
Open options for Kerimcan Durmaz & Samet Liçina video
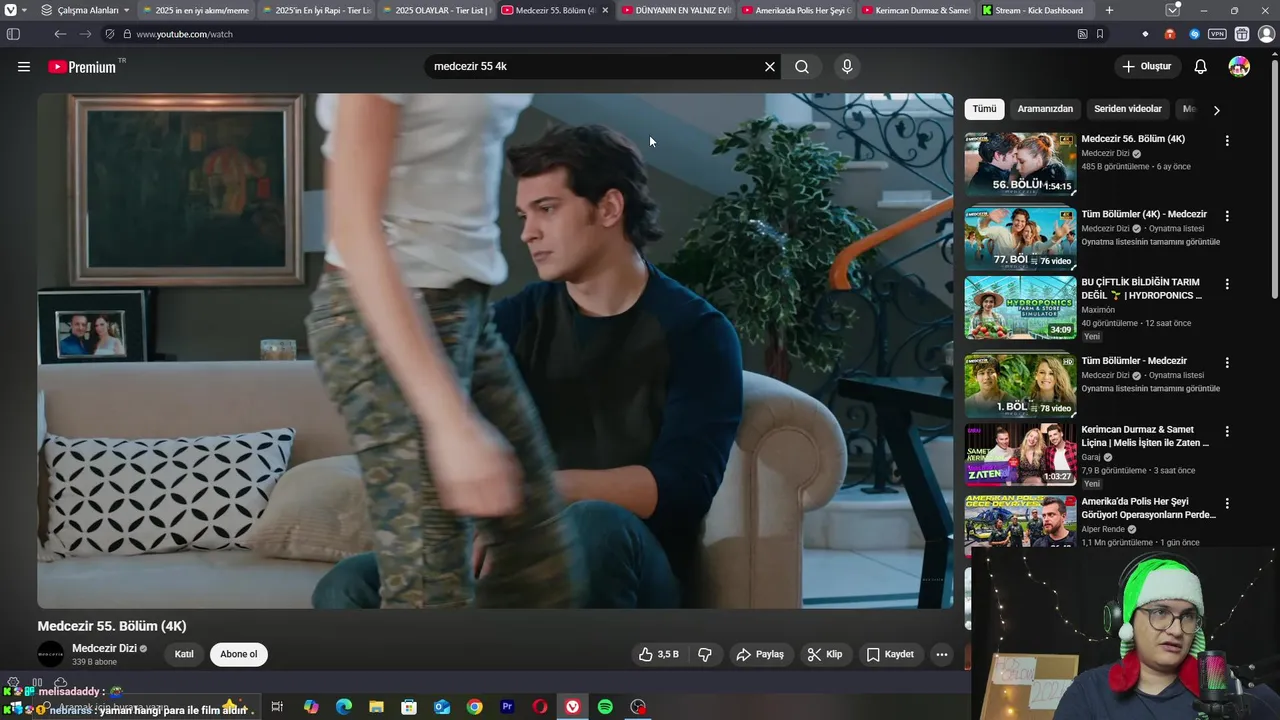coord(1227,431)
